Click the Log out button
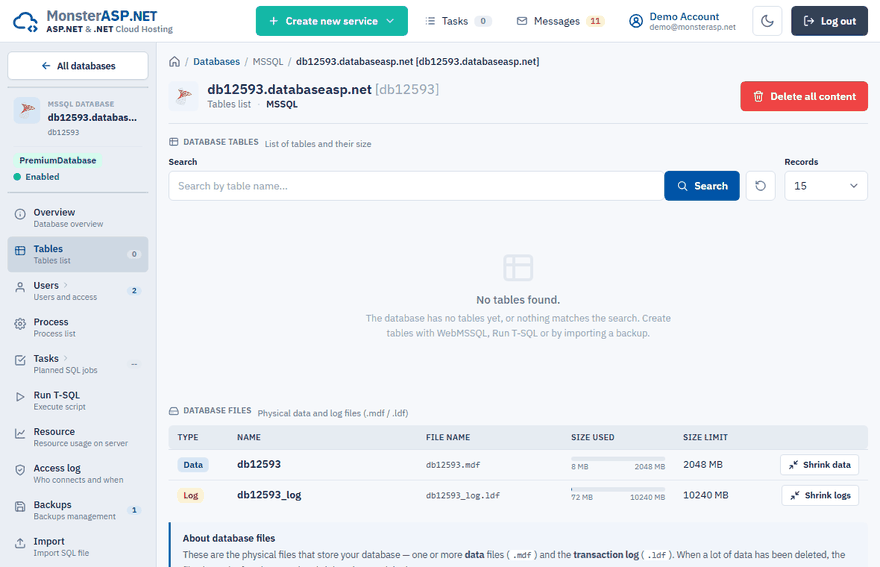 [x=829, y=21]
